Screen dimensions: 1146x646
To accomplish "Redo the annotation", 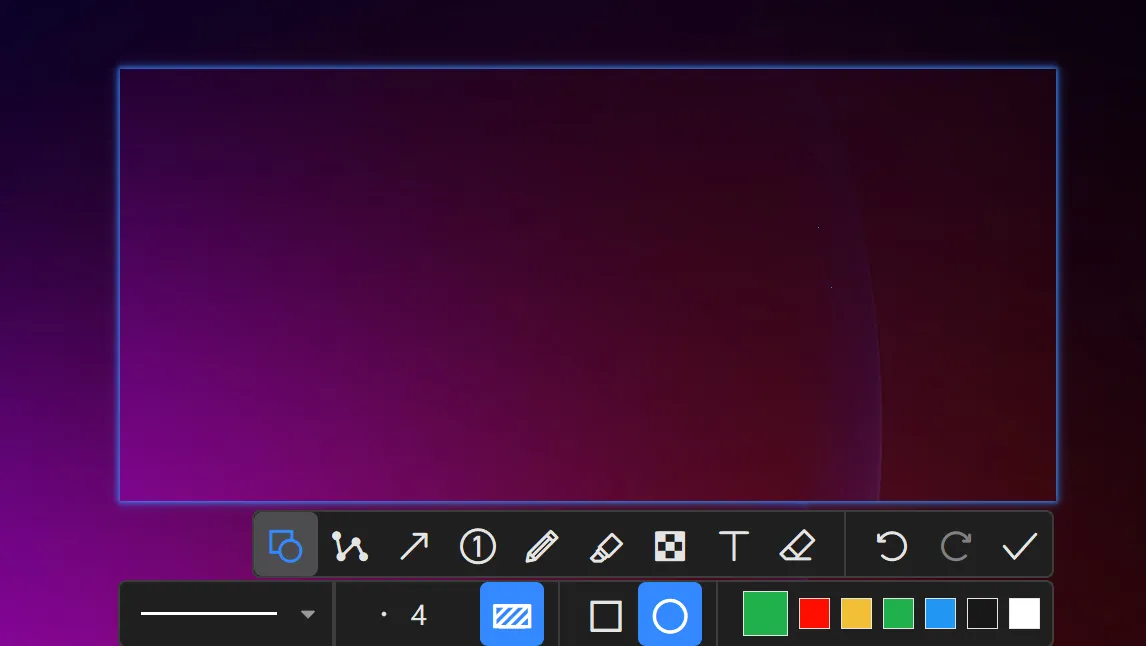I will (x=955, y=546).
